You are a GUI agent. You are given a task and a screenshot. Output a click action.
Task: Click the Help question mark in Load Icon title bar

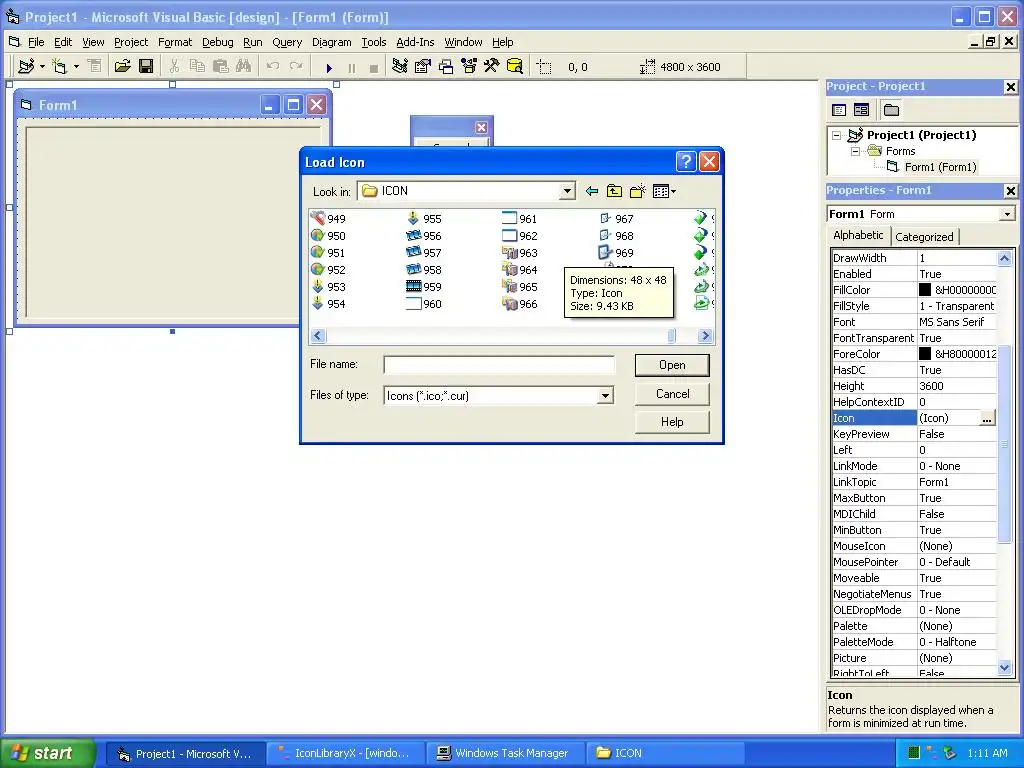coord(686,161)
